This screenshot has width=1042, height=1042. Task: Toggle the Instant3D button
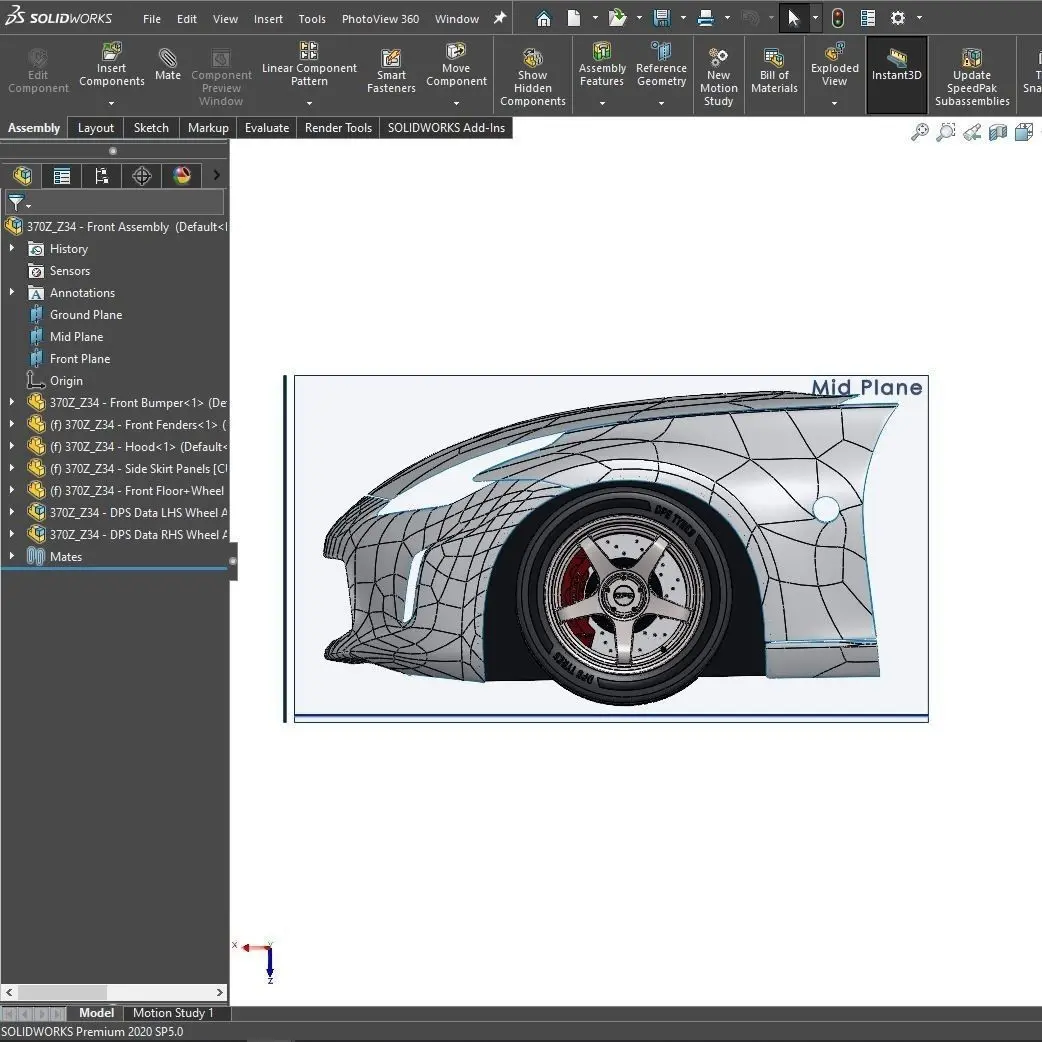(896, 65)
